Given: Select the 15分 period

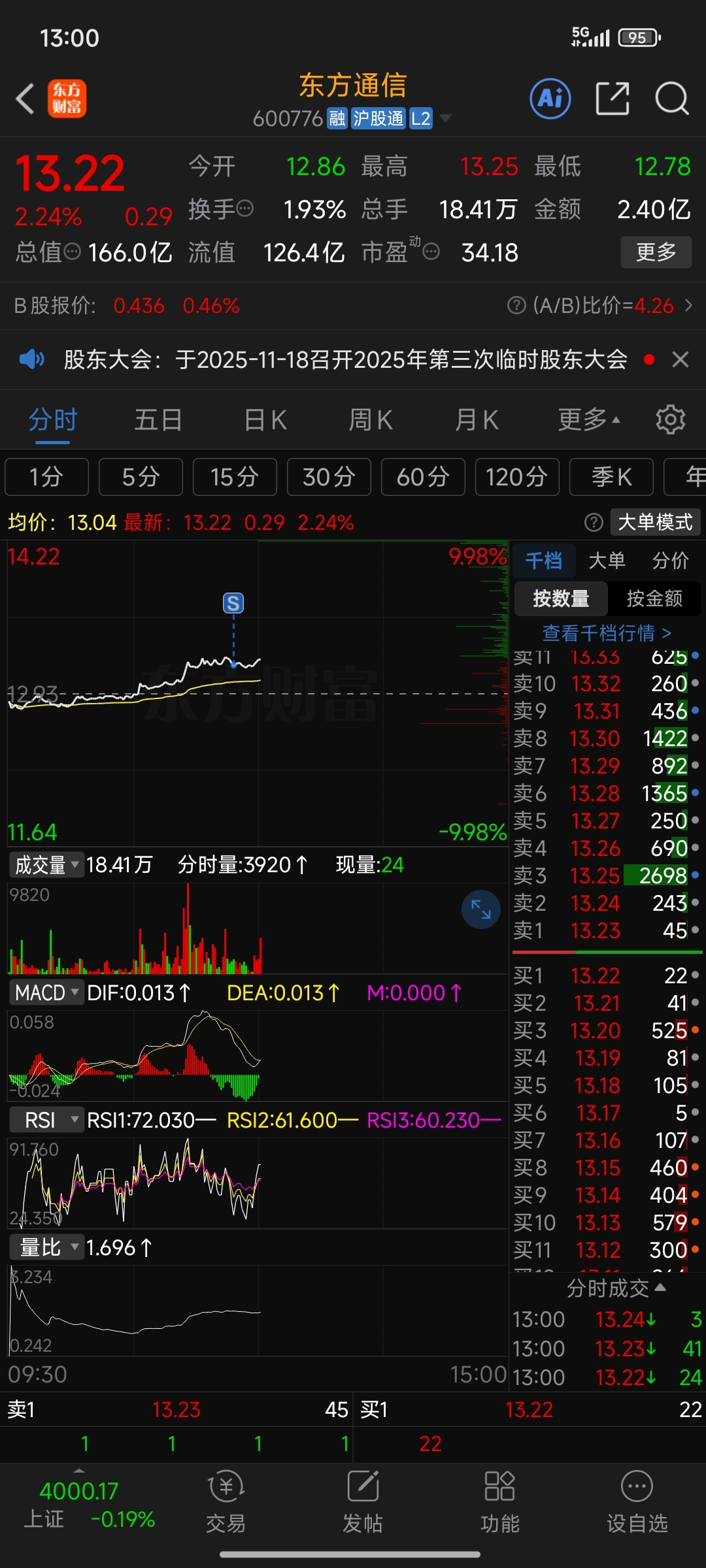Looking at the screenshot, I should click(235, 477).
